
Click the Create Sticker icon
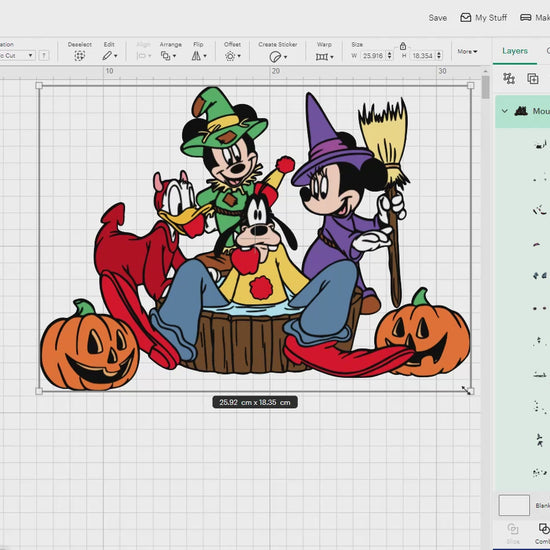point(275,56)
